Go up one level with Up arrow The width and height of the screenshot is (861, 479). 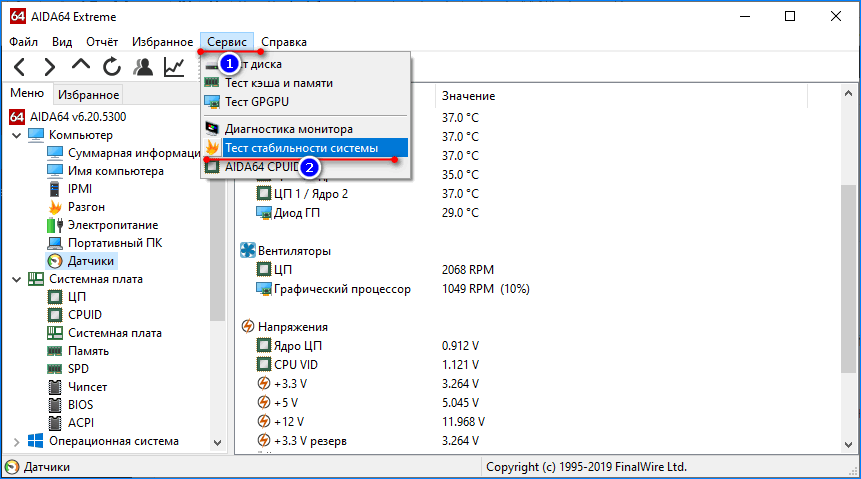coord(81,67)
